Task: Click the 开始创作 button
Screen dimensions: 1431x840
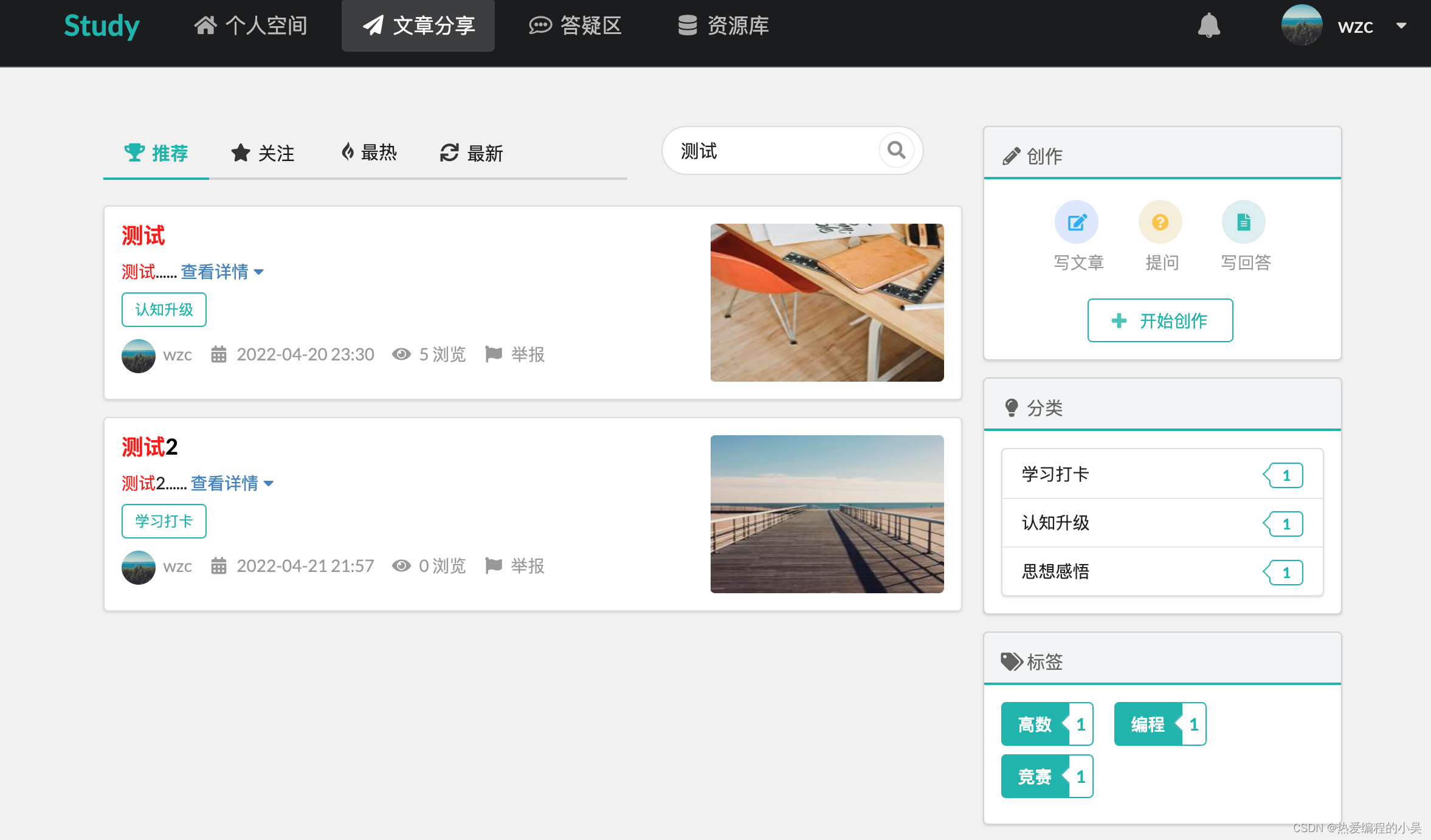Action: pyautogui.click(x=1160, y=320)
